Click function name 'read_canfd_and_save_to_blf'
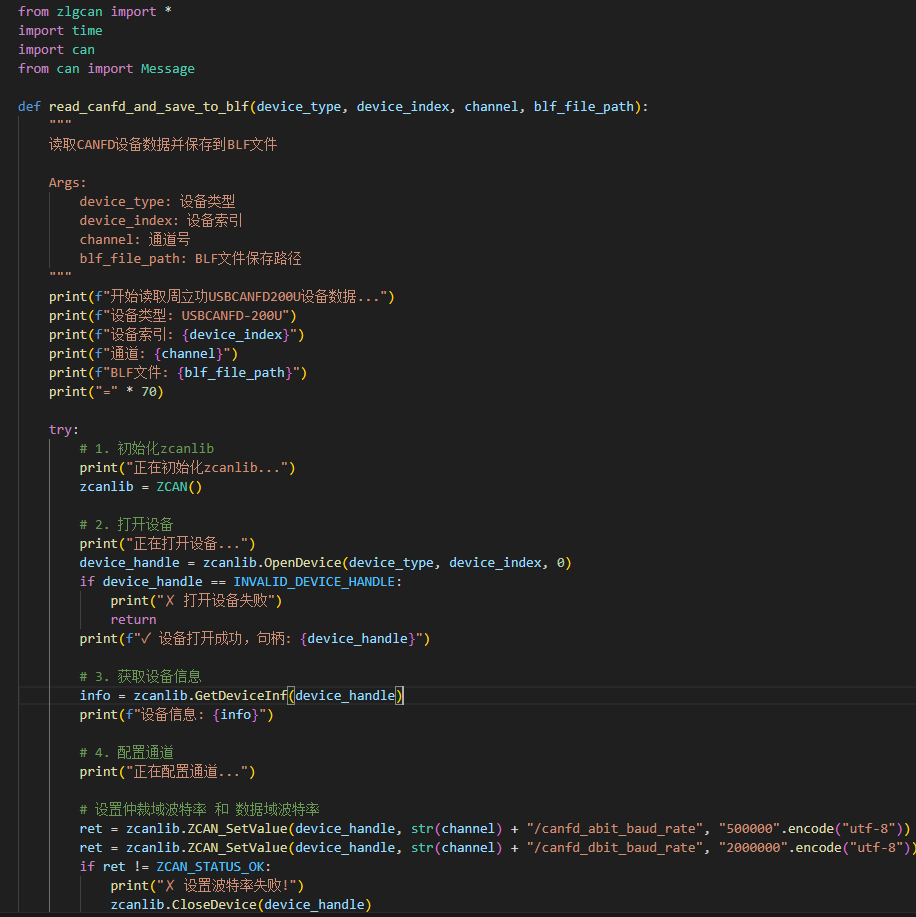The width and height of the screenshot is (916, 917). (x=149, y=107)
